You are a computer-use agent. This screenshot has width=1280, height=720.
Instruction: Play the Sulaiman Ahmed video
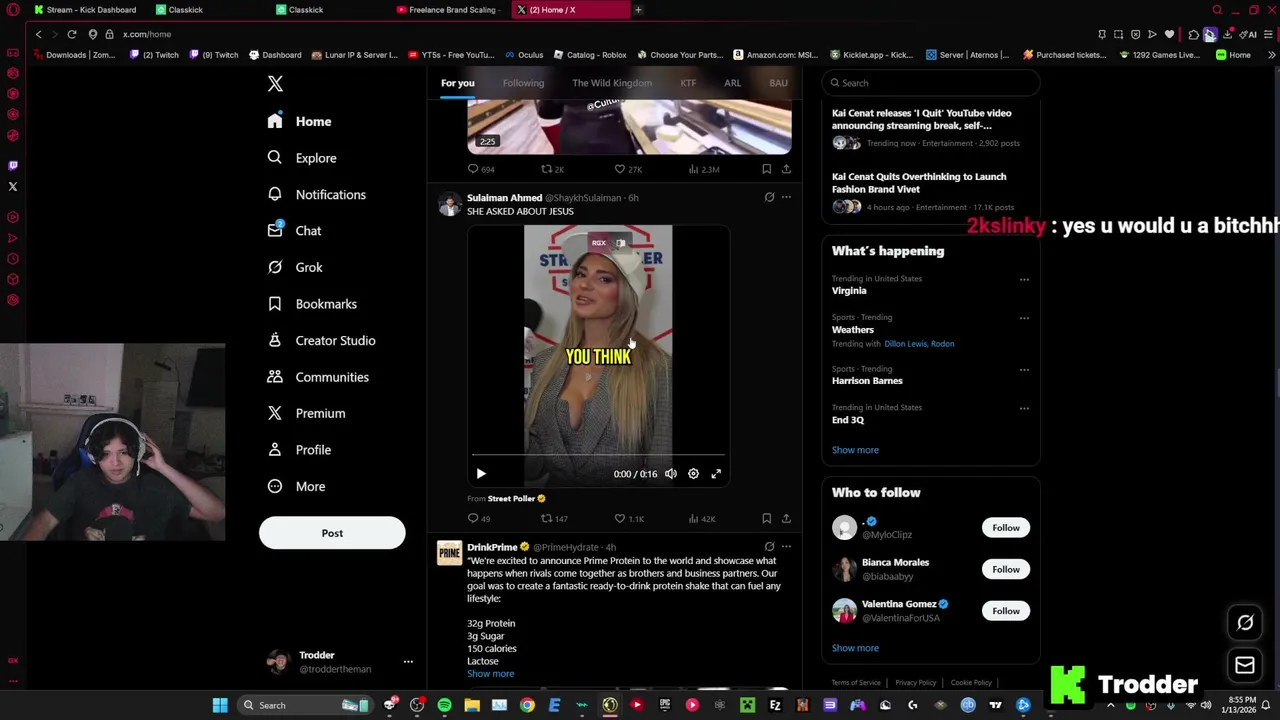(481, 474)
